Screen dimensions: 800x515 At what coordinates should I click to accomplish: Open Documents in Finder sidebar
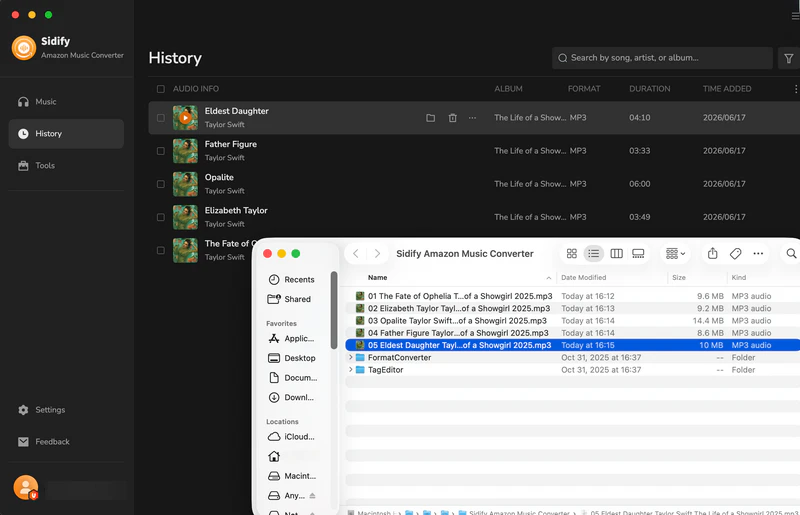point(293,378)
